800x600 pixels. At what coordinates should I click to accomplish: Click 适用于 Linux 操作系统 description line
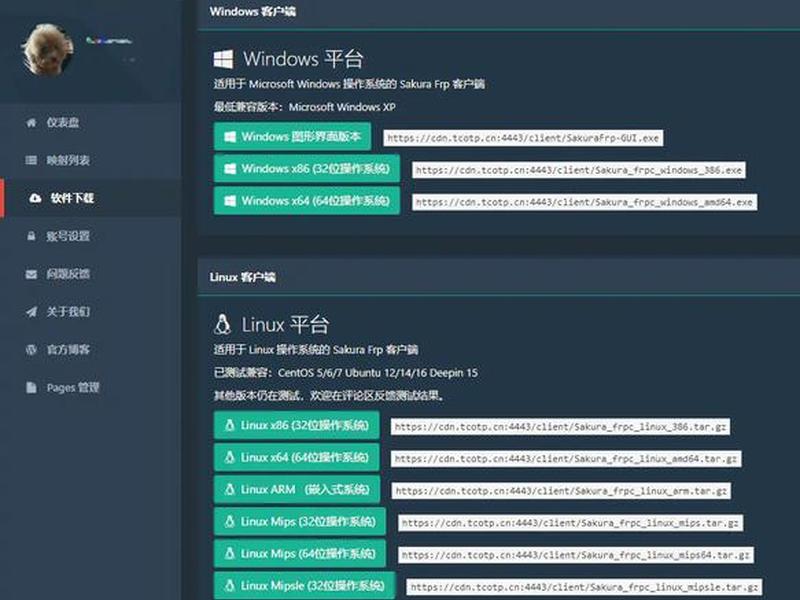[316, 350]
